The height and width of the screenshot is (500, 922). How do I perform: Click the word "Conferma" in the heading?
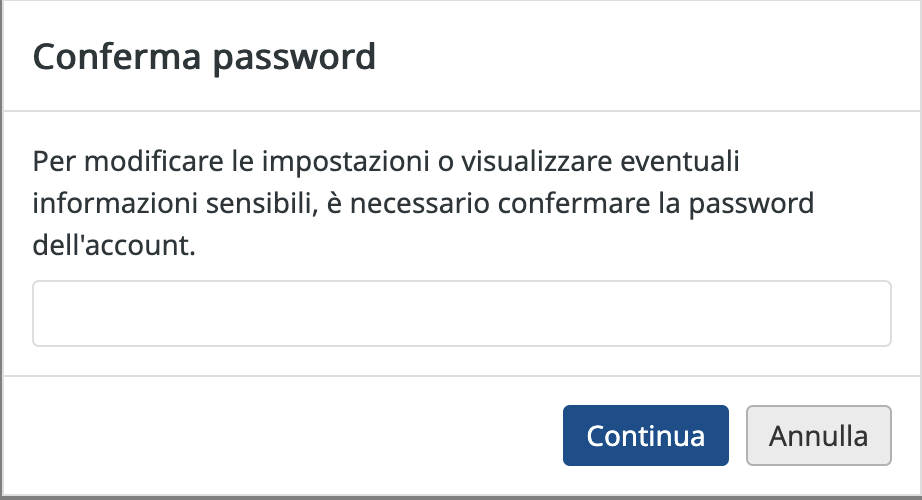[x=117, y=56]
